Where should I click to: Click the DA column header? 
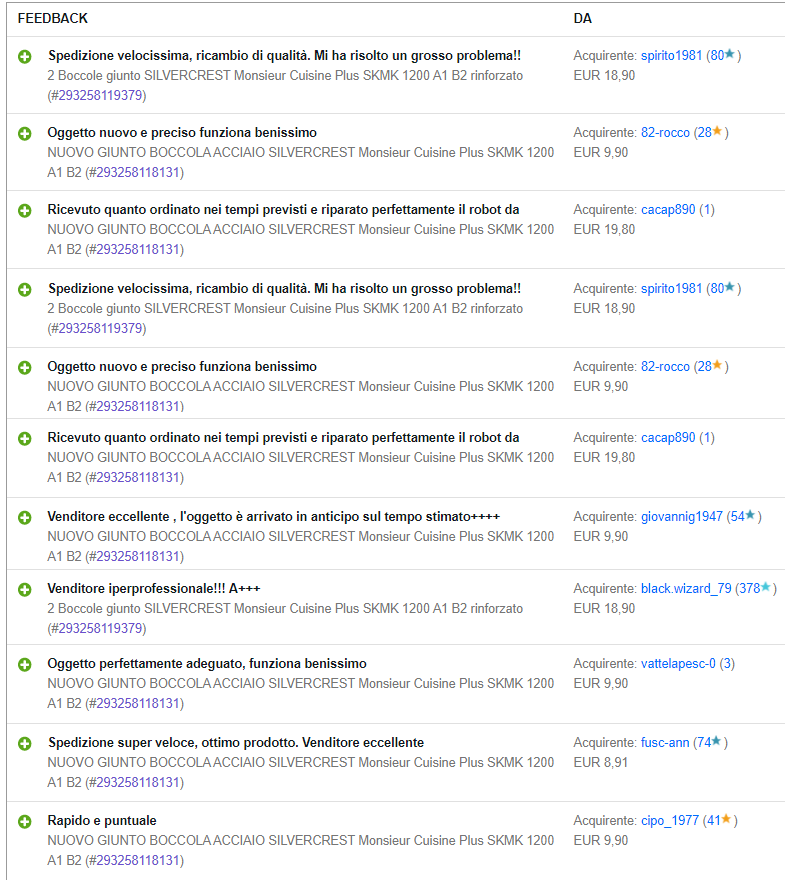pos(582,19)
